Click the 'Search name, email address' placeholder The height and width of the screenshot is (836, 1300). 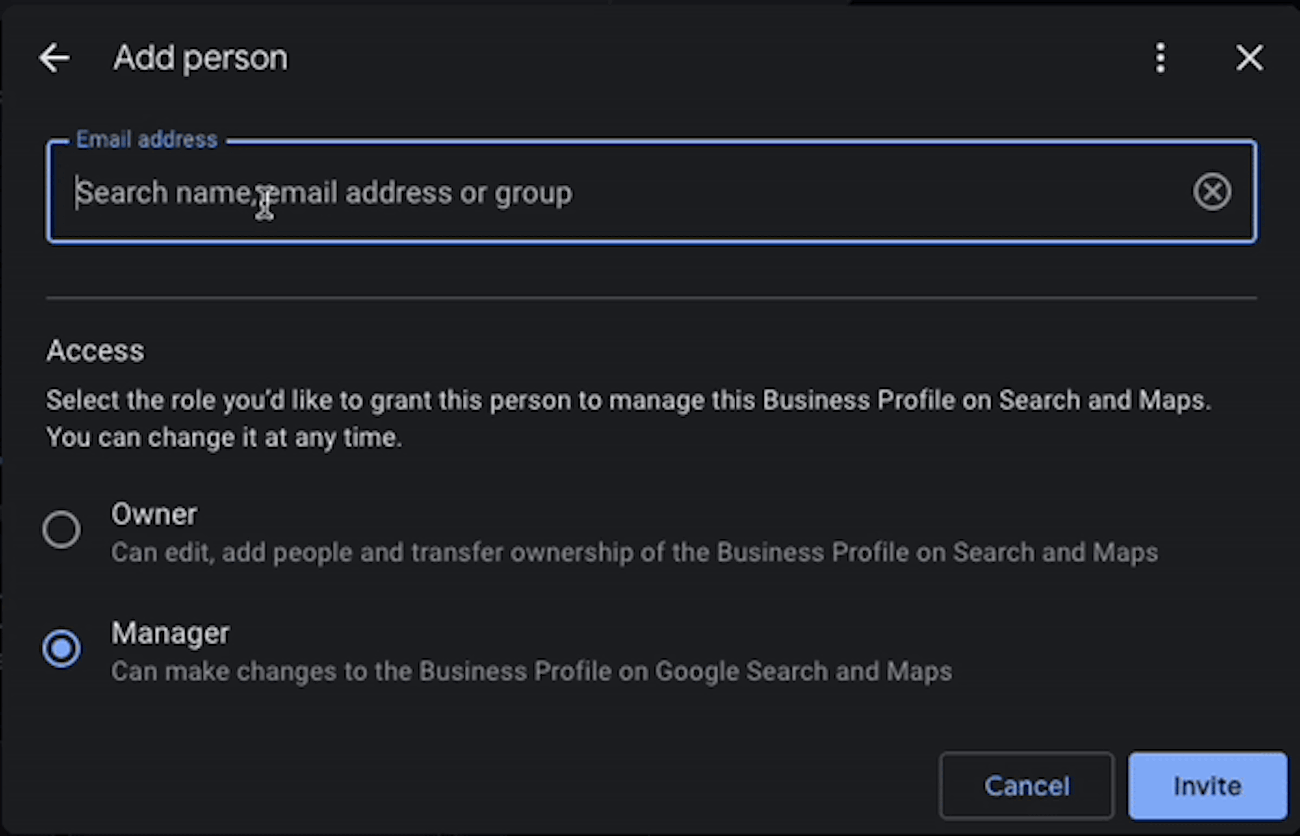[x=324, y=192]
